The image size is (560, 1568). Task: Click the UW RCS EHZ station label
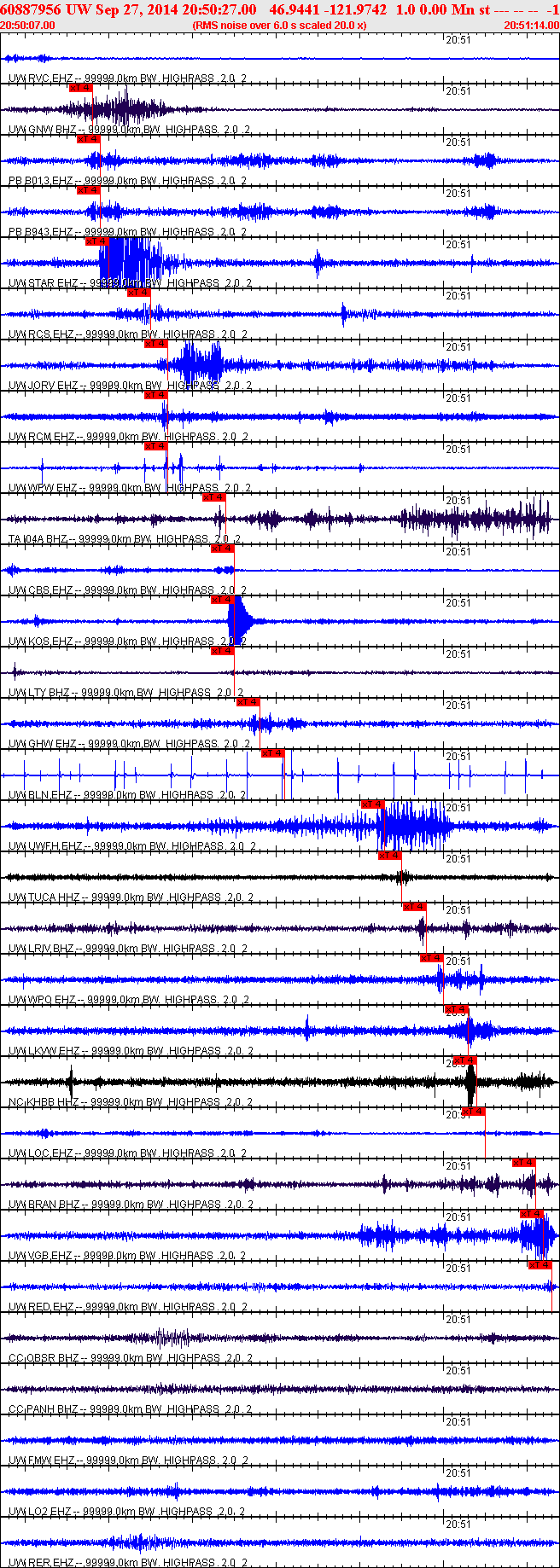[x=128, y=334]
